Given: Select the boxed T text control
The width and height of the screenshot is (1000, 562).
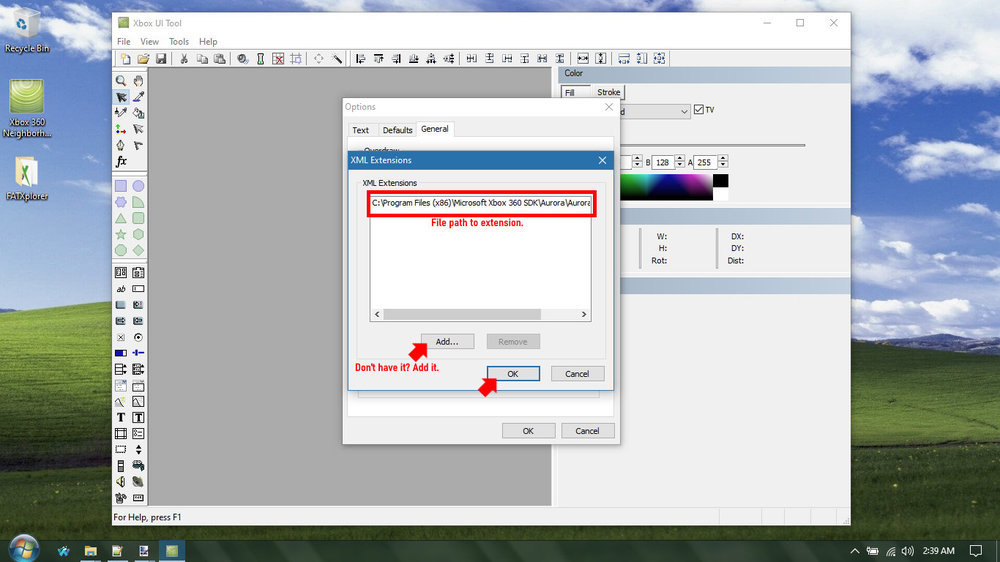Looking at the screenshot, I should tap(138, 417).
